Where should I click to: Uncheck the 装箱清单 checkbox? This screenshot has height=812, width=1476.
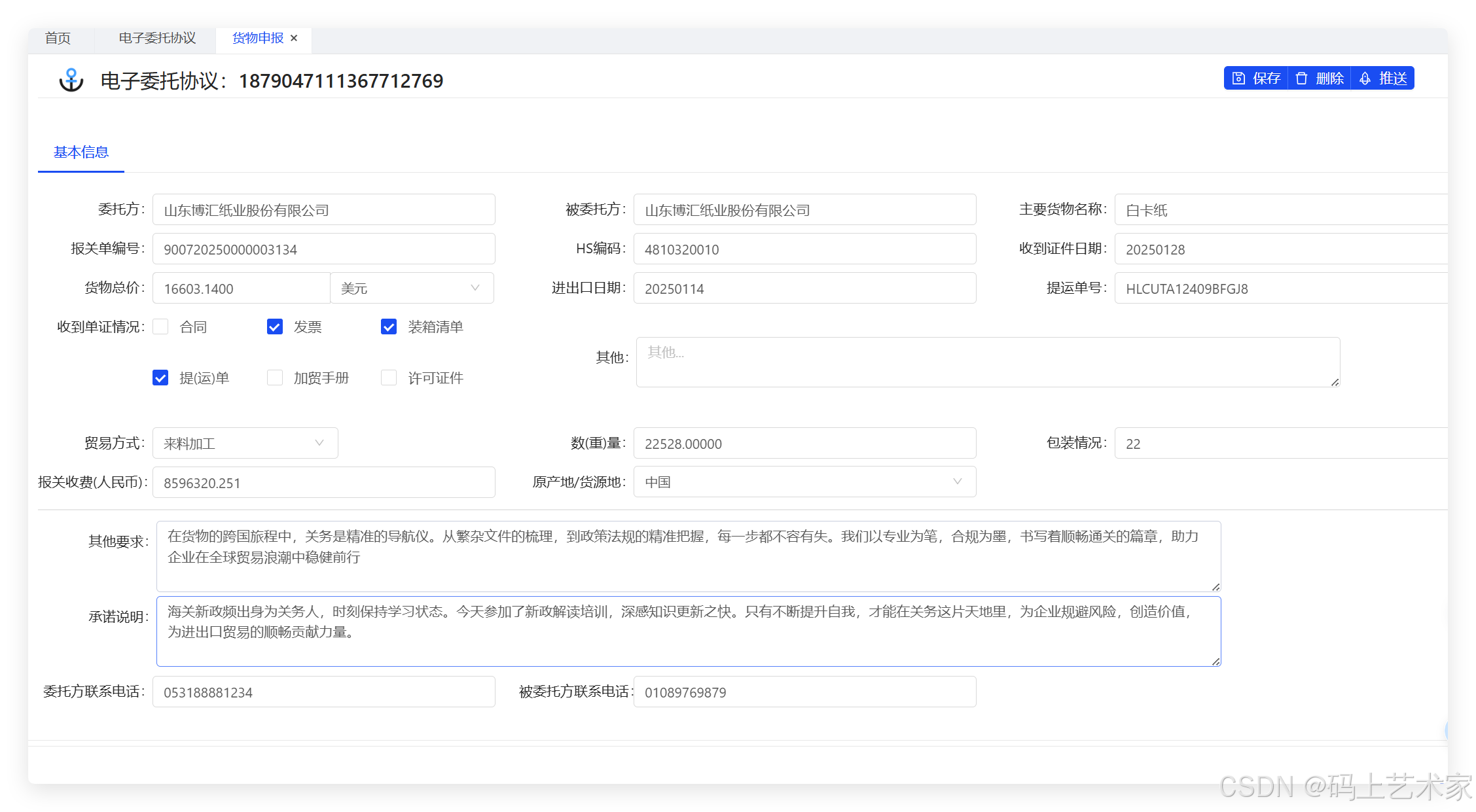tap(389, 327)
